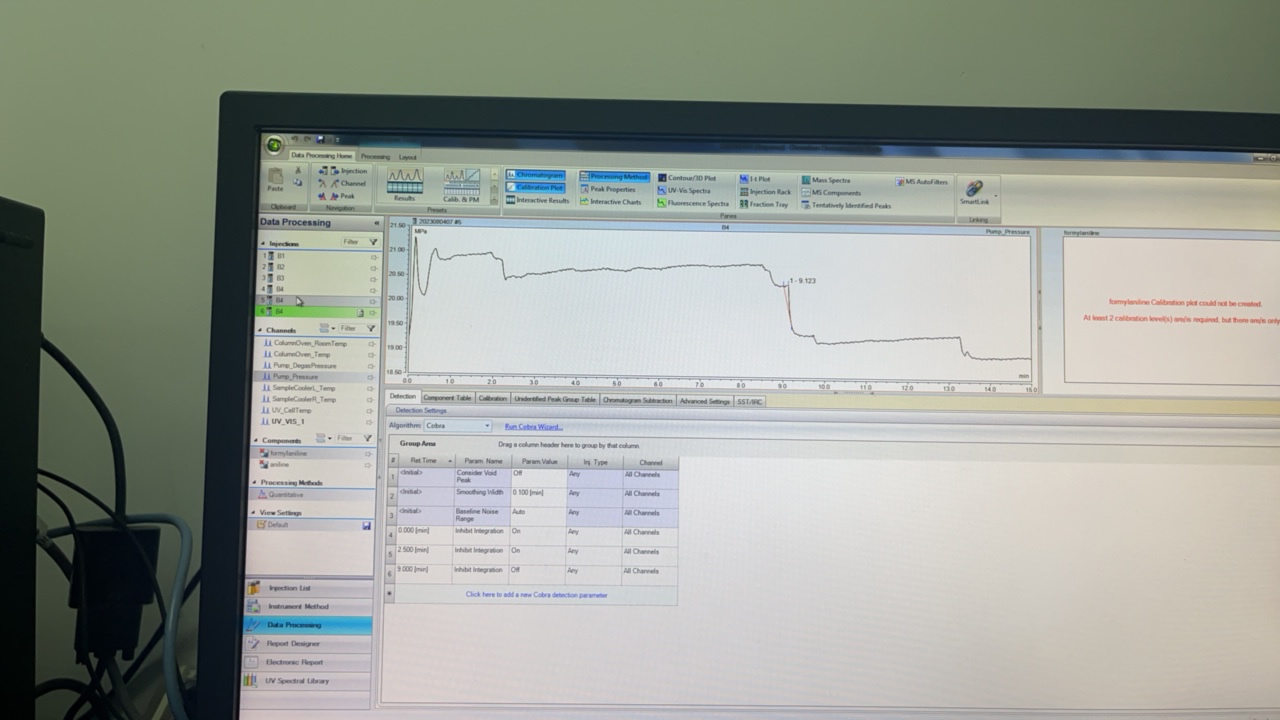The width and height of the screenshot is (1280, 720).
Task: Click the Channels filter funnel icon
Action: pos(371,328)
